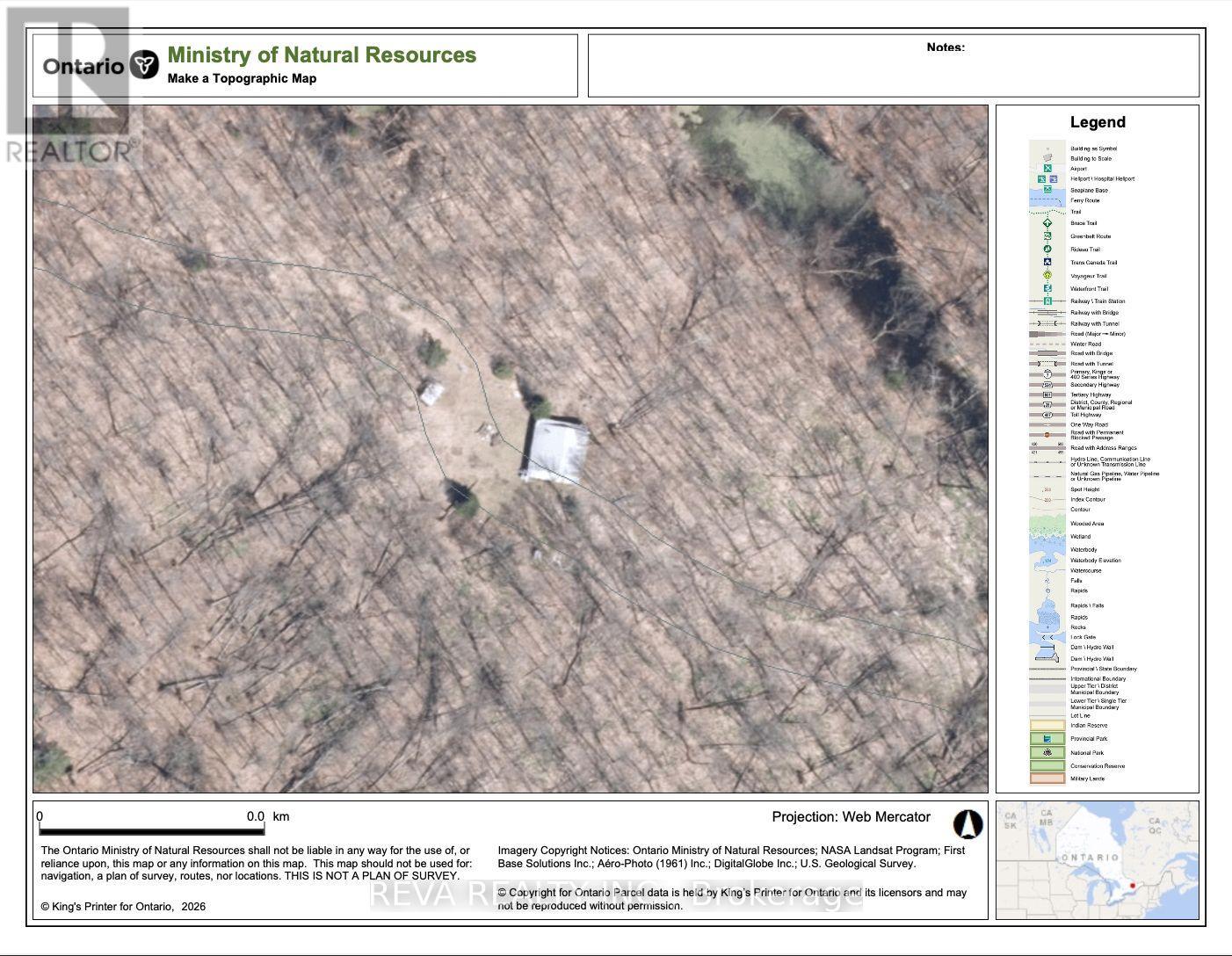Click the Trans Canada Trail legend icon

pyautogui.click(x=1047, y=262)
